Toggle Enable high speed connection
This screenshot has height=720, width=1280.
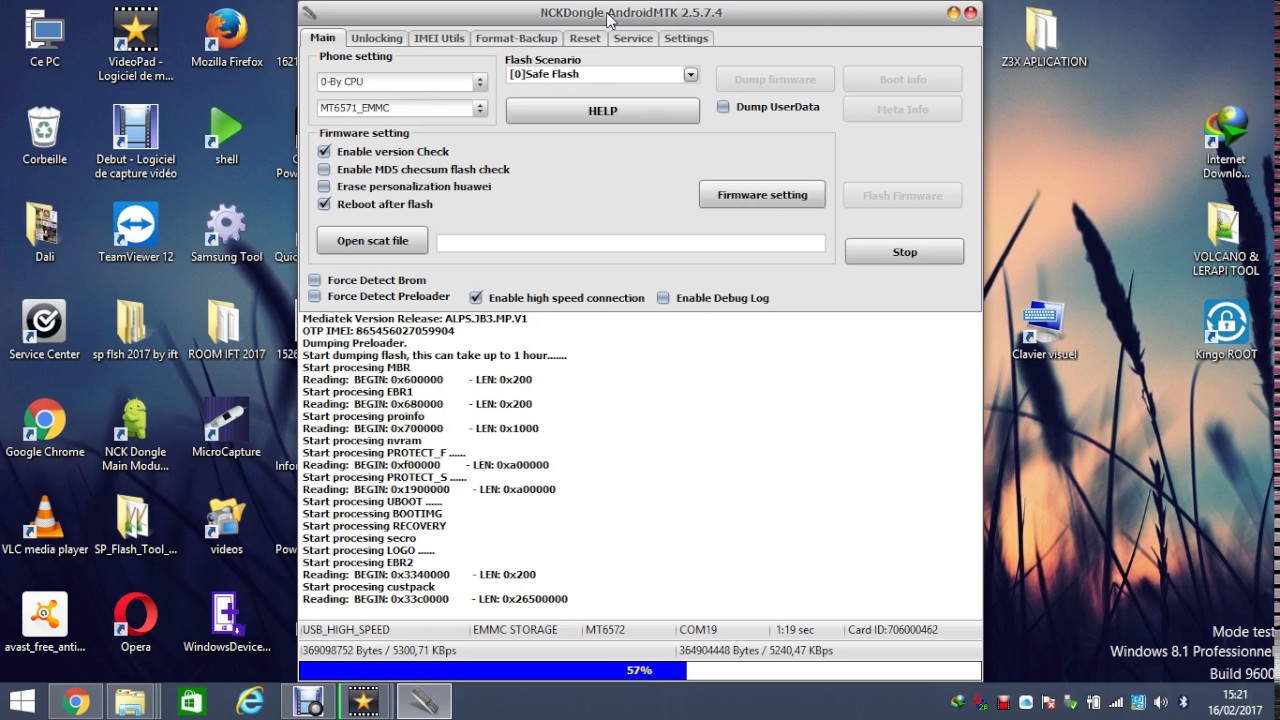coord(476,298)
